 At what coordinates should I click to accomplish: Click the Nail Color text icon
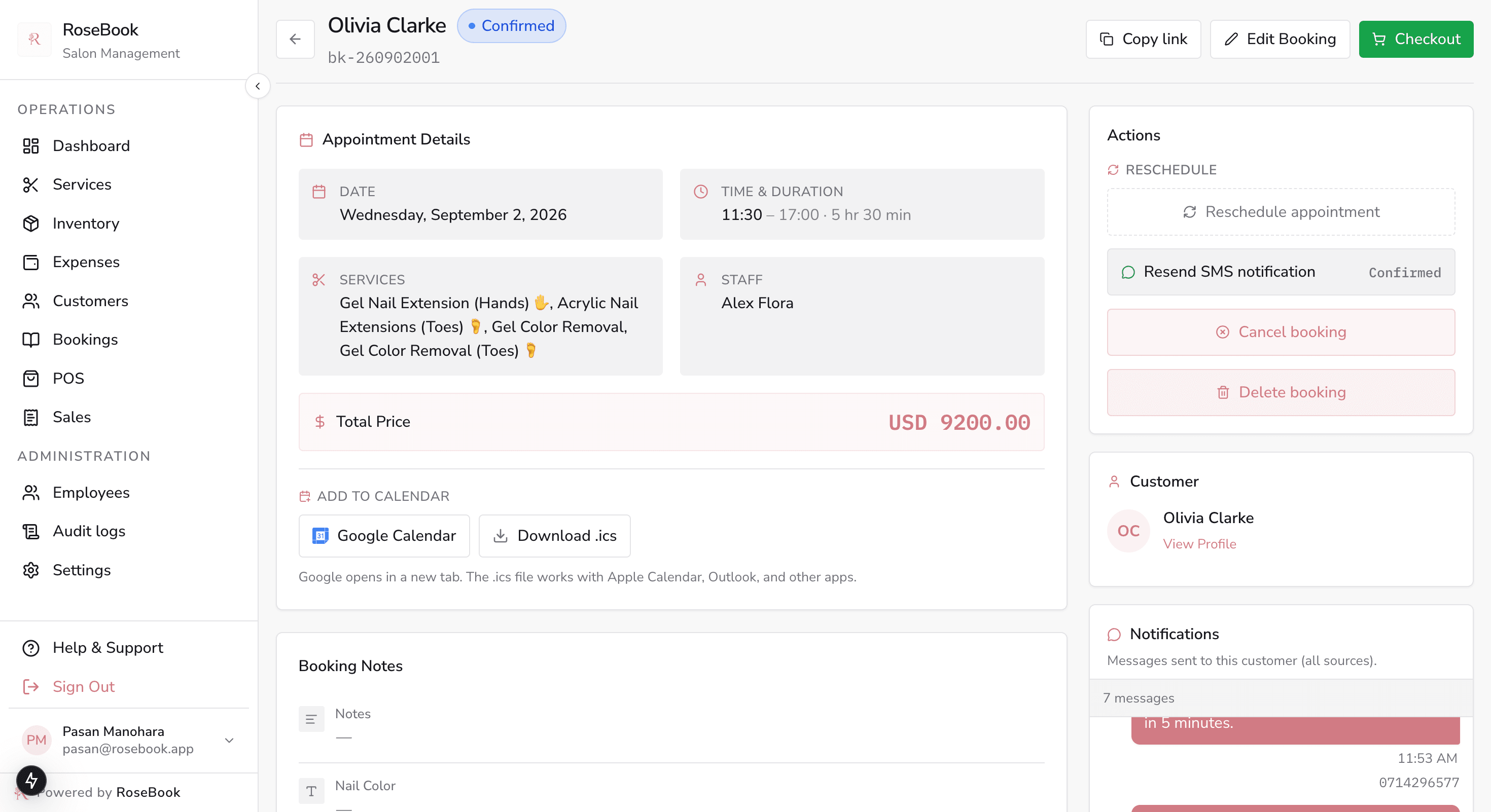[x=311, y=791]
